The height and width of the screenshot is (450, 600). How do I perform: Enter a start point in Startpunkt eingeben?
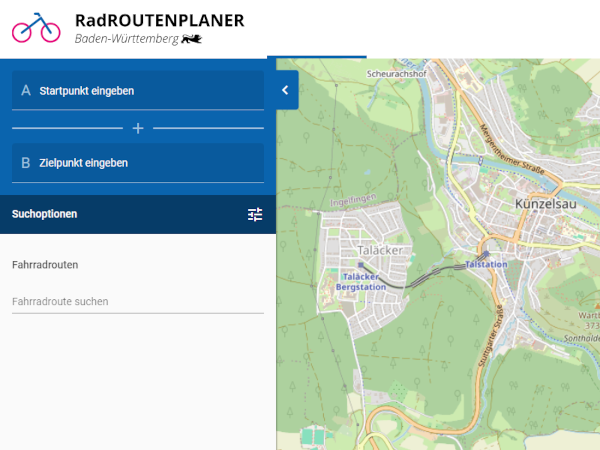click(140, 91)
